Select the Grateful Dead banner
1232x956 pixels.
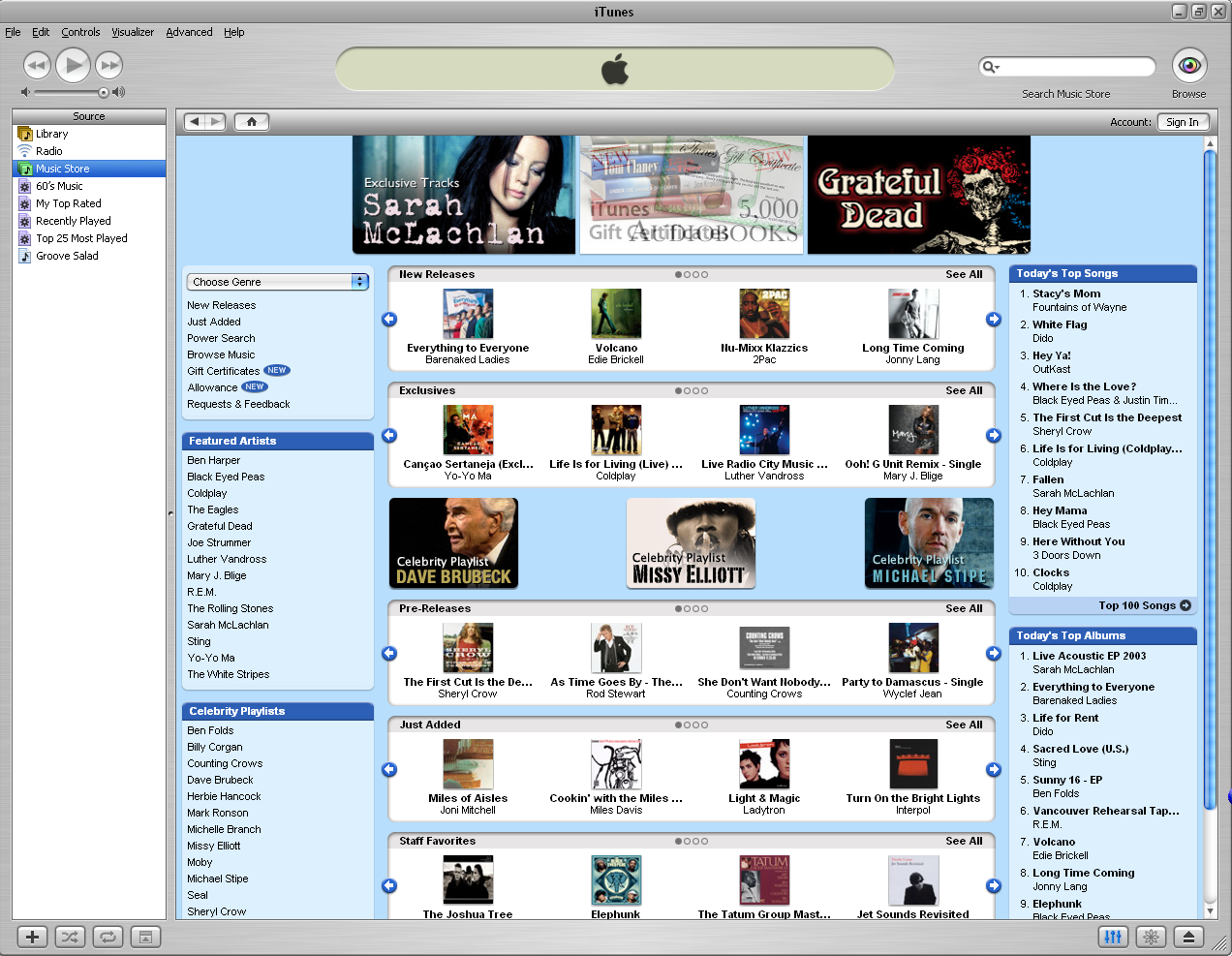coord(918,195)
